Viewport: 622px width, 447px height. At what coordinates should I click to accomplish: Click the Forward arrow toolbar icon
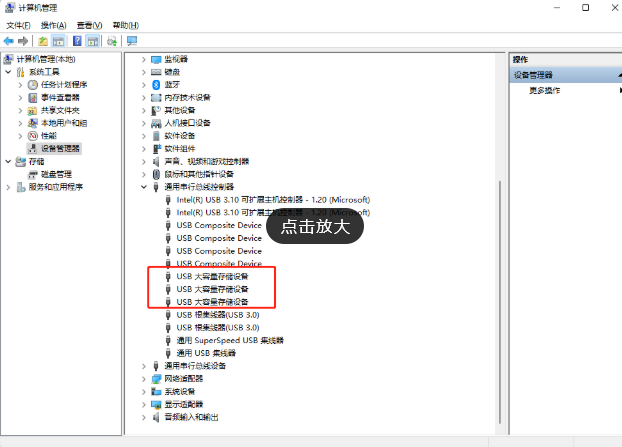click(x=22, y=41)
